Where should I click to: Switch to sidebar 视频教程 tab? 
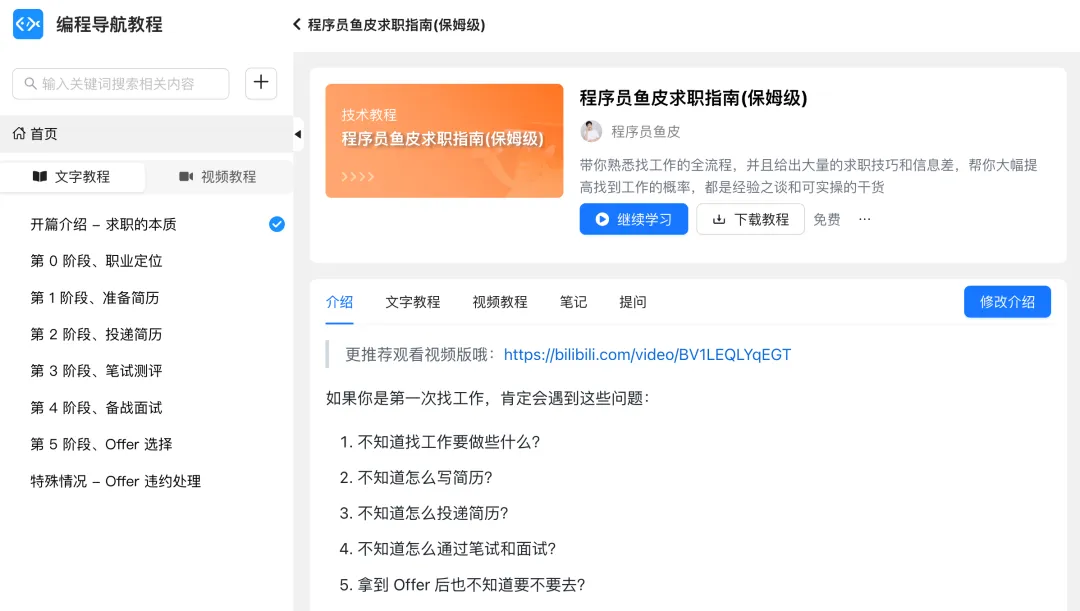coord(218,177)
